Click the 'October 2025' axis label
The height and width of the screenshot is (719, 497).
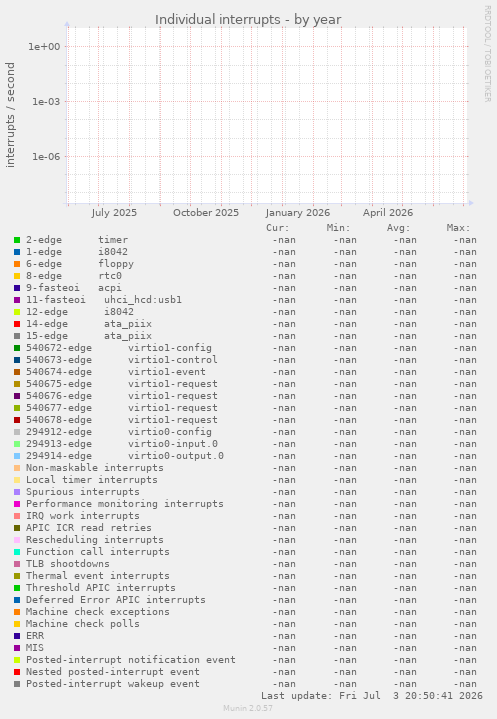coord(206,213)
